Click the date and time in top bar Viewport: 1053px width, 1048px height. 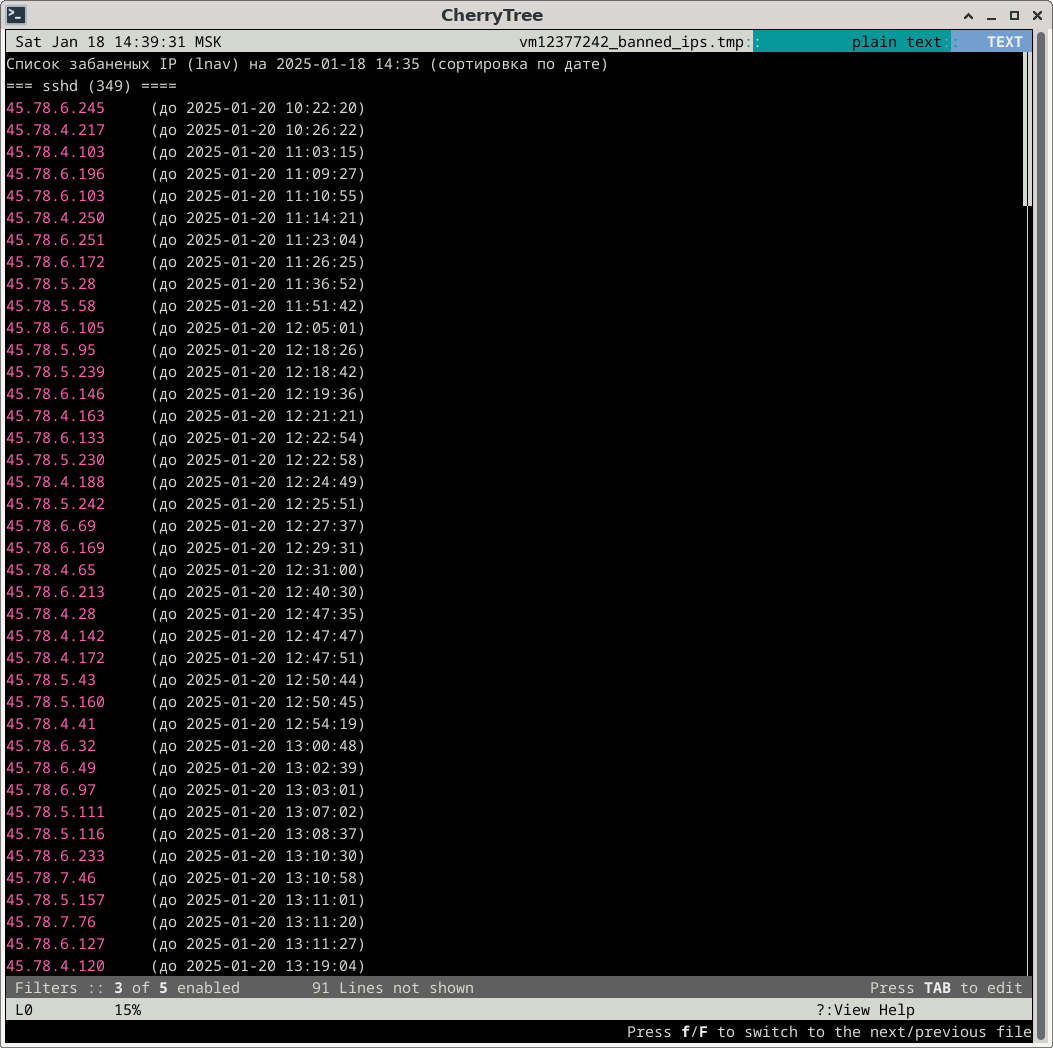click(x=118, y=42)
